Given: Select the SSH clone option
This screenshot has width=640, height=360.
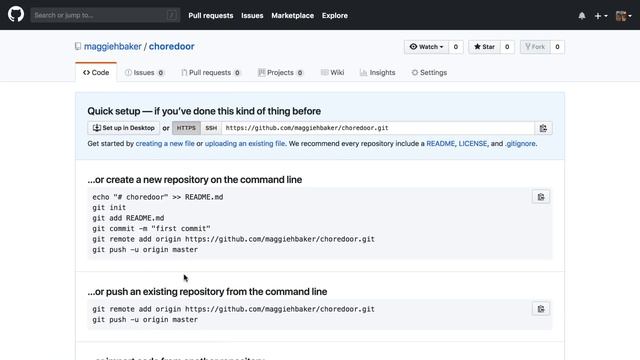Looking at the screenshot, I should click(211, 128).
